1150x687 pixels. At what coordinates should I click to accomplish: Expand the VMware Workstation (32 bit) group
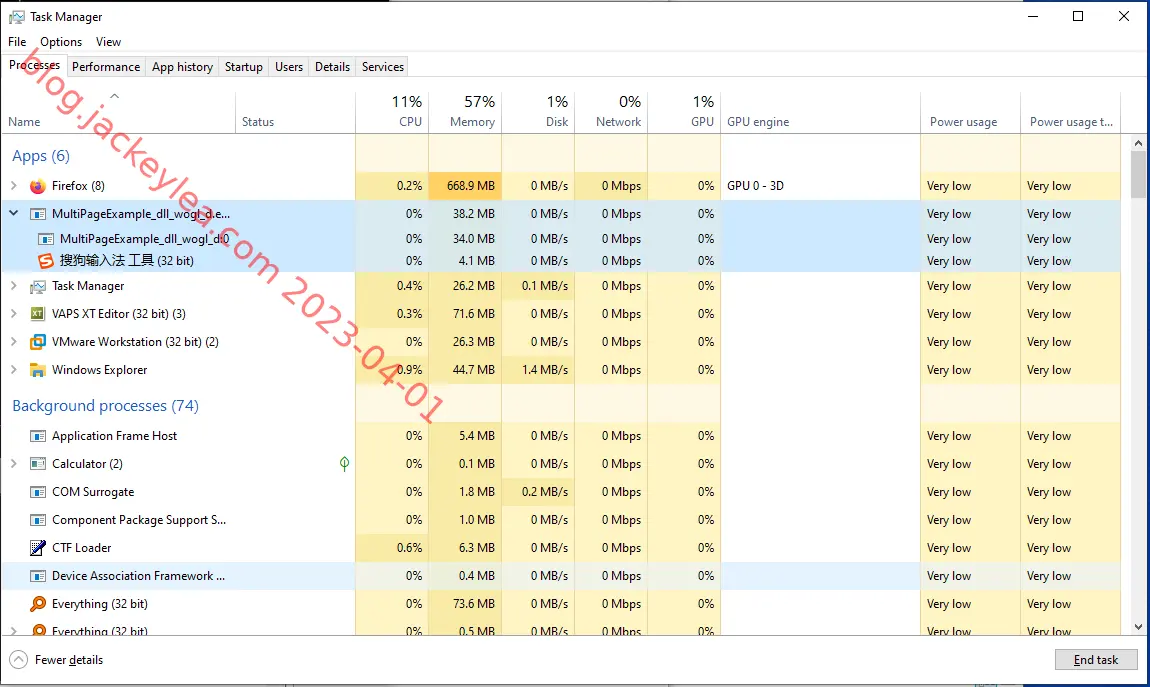click(x=13, y=341)
